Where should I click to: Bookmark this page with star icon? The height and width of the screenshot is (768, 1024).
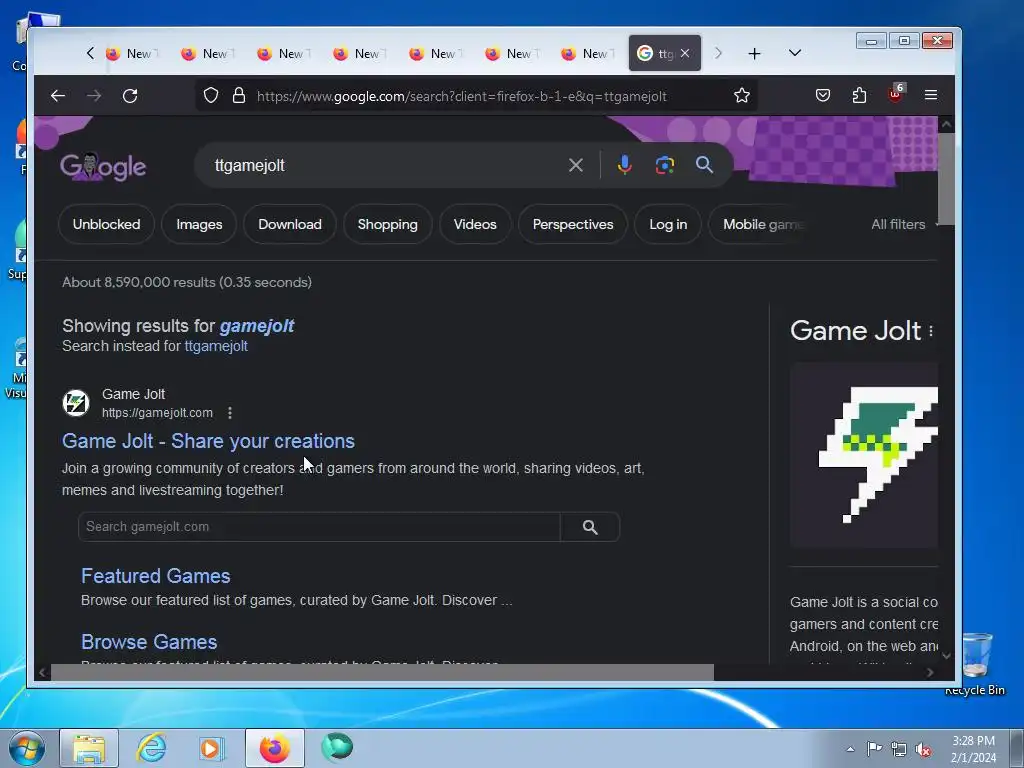point(741,95)
